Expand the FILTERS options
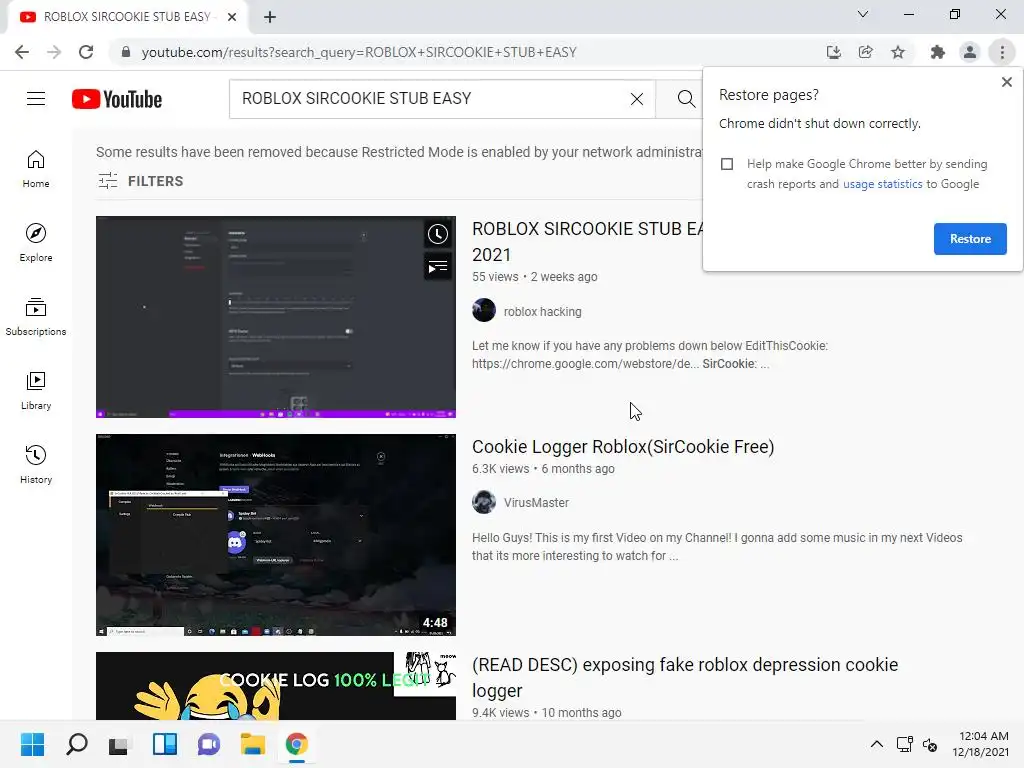This screenshot has width=1024, height=768. 140,181
